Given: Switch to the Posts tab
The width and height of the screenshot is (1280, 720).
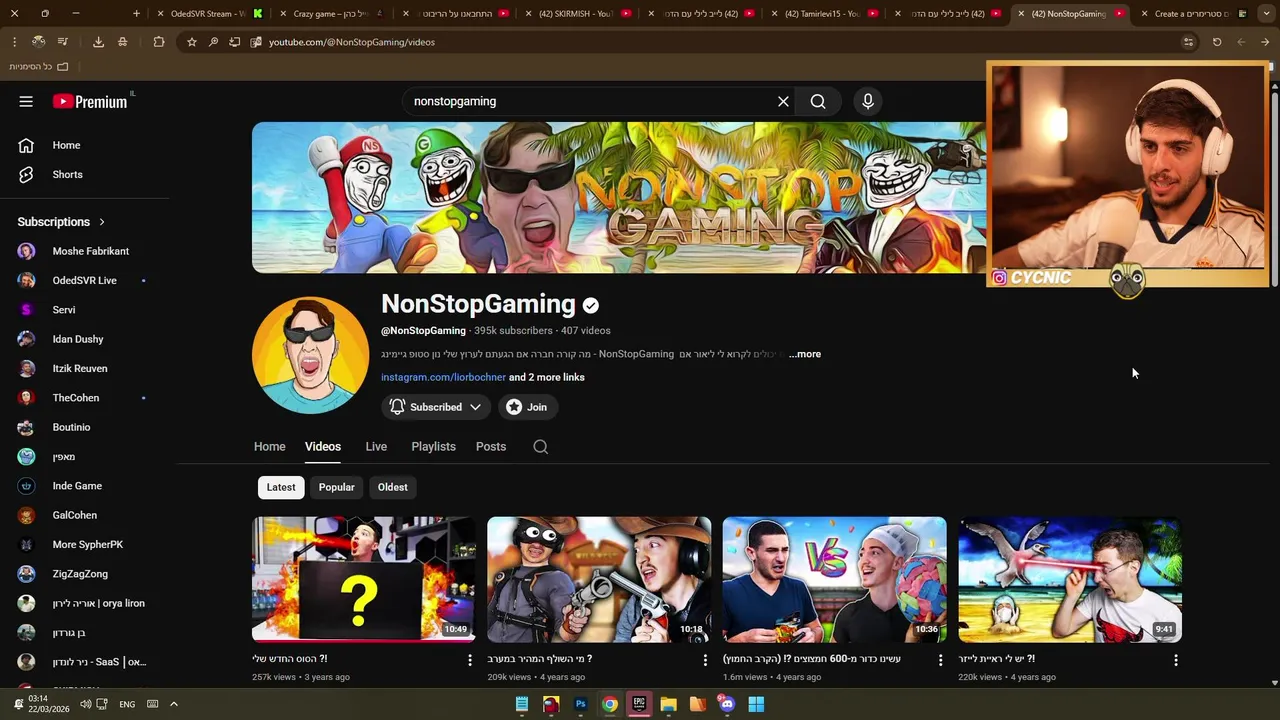Looking at the screenshot, I should (490, 447).
